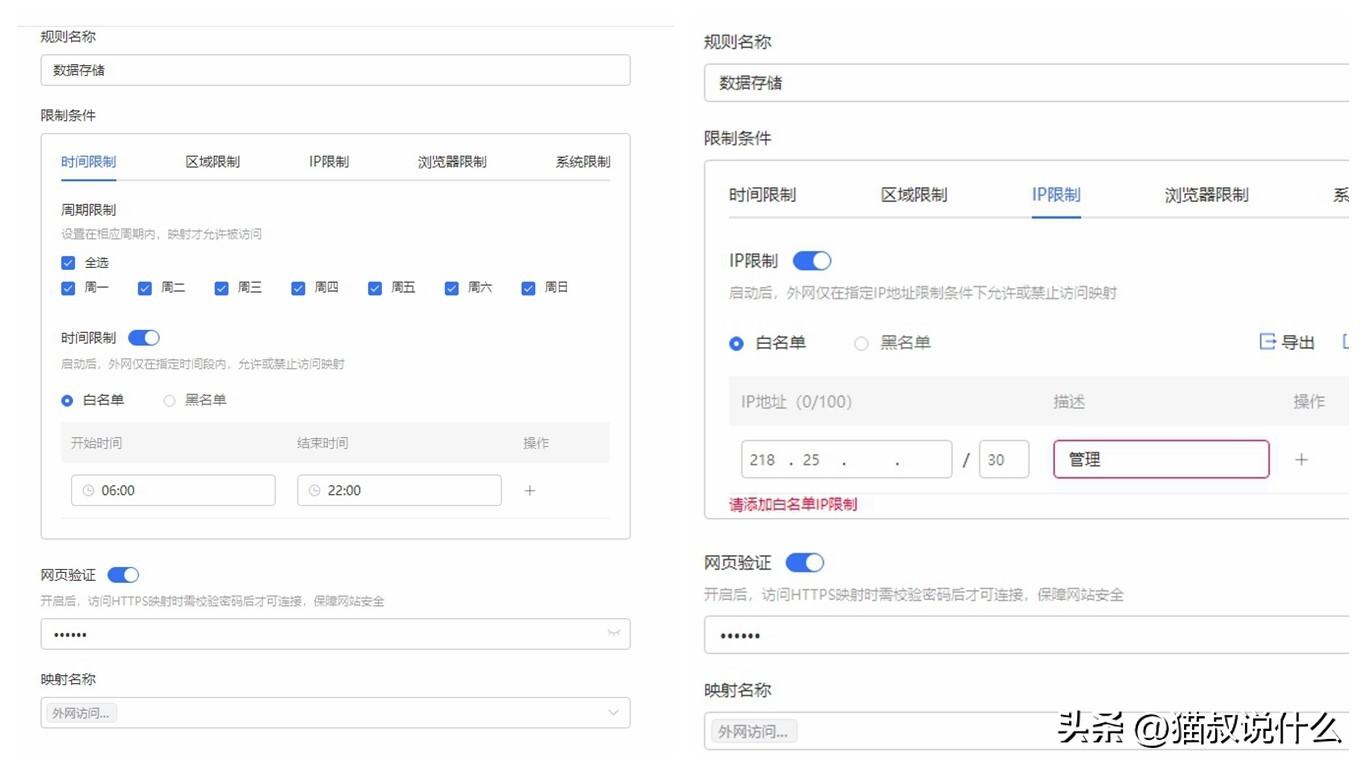Viewport: 1366px width, 768px height.
Task: Uncheck the 全选 select-all checkbox
Action: click(x=68, y=263)
